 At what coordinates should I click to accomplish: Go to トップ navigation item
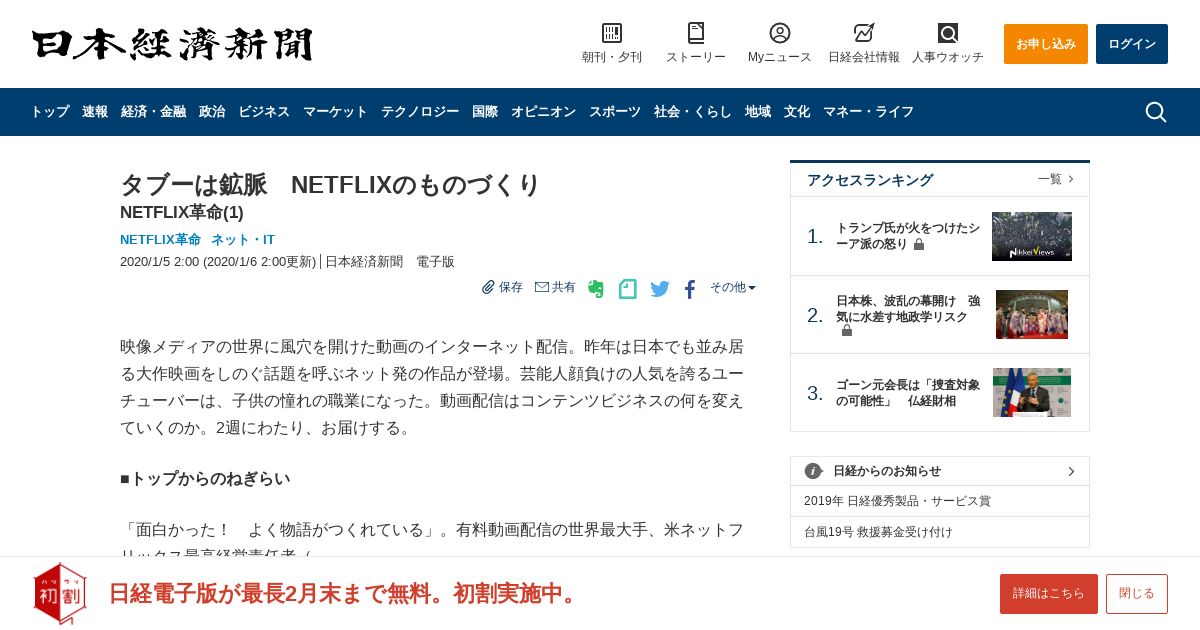pos(50,112)
